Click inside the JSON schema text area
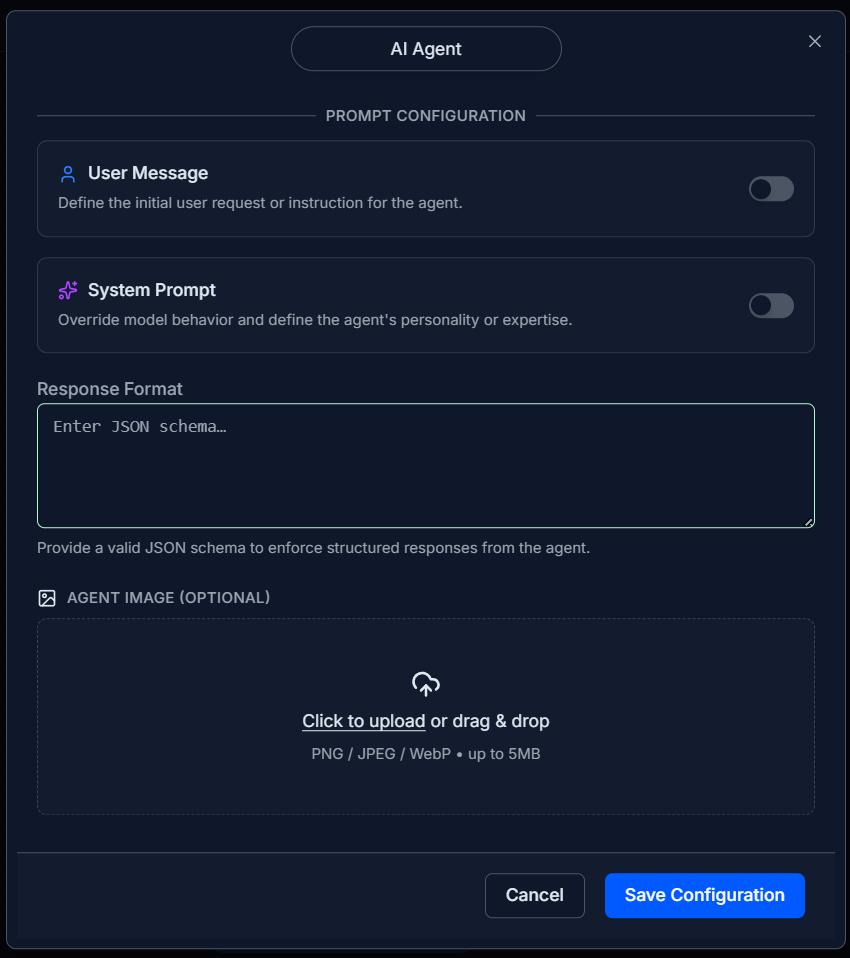The height and width of the screenshot is (958, 850). pos(425,465)
